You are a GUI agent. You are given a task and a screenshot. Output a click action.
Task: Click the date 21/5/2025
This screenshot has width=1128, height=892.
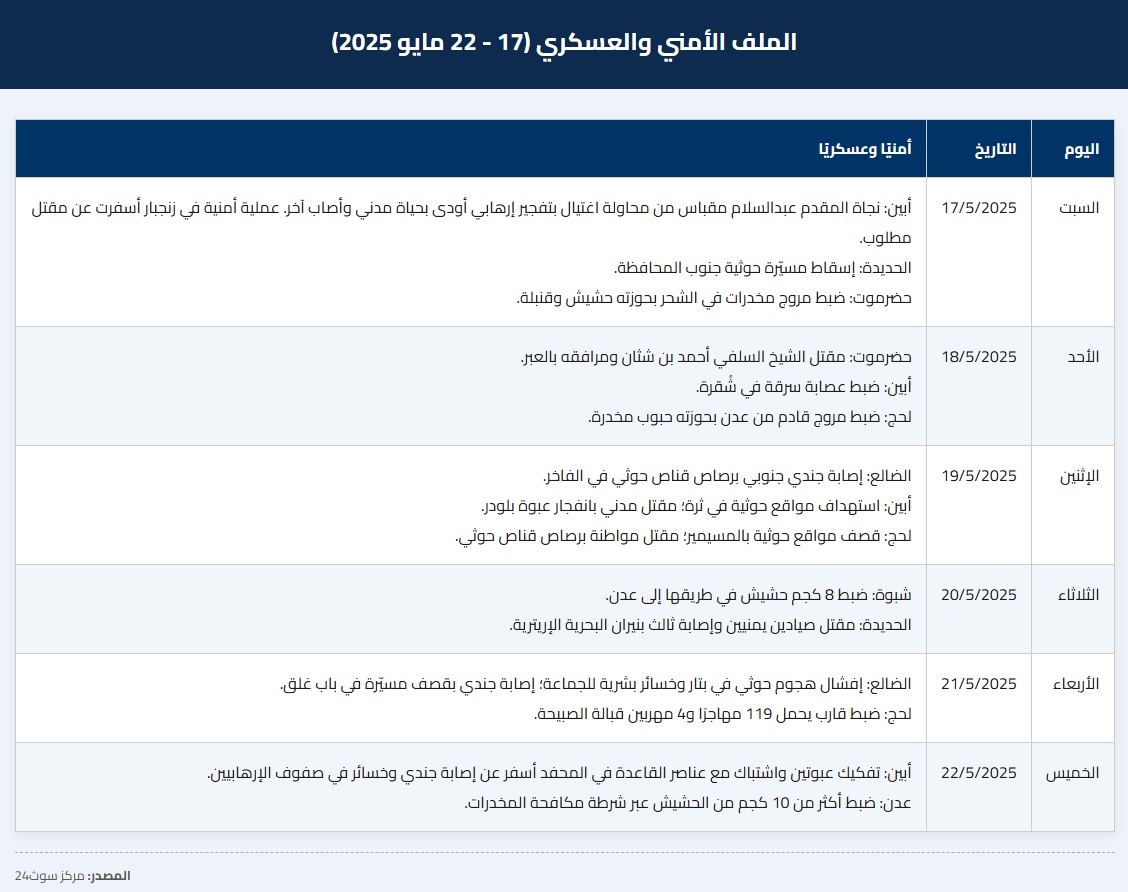979,684
